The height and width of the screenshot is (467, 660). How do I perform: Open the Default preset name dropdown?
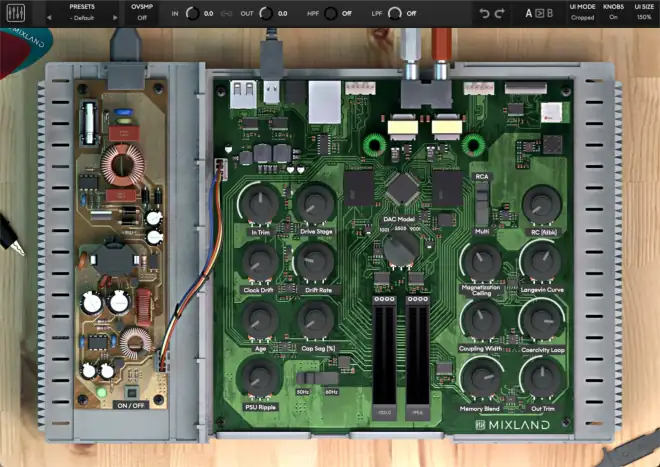(x=82, y=18)
